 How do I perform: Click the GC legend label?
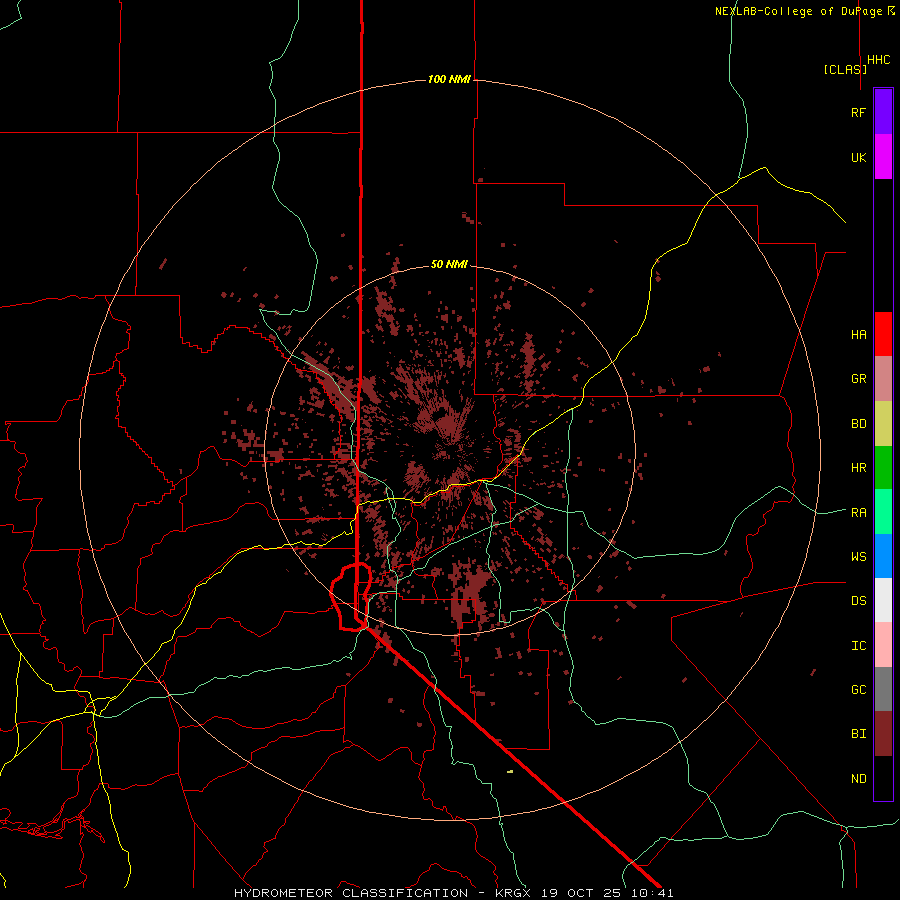pyautogui.click(x=858, y=689)
